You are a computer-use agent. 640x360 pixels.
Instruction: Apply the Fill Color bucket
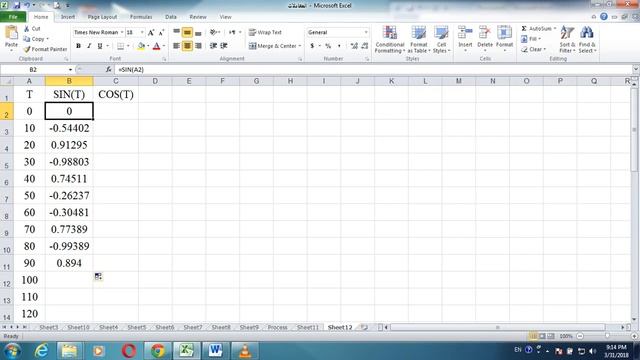141,46
